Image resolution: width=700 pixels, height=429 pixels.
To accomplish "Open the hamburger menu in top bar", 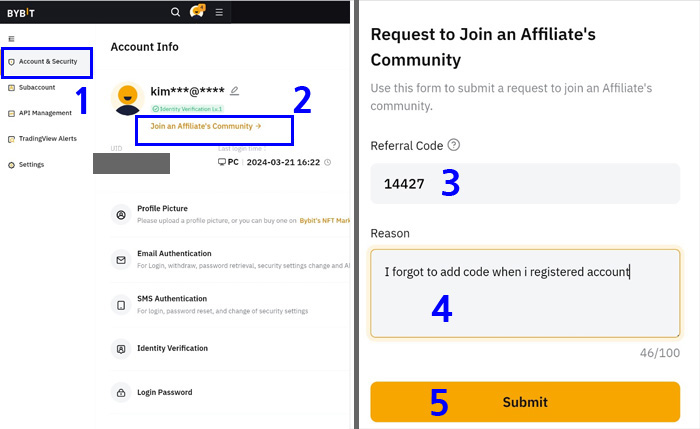I will 219,12.
